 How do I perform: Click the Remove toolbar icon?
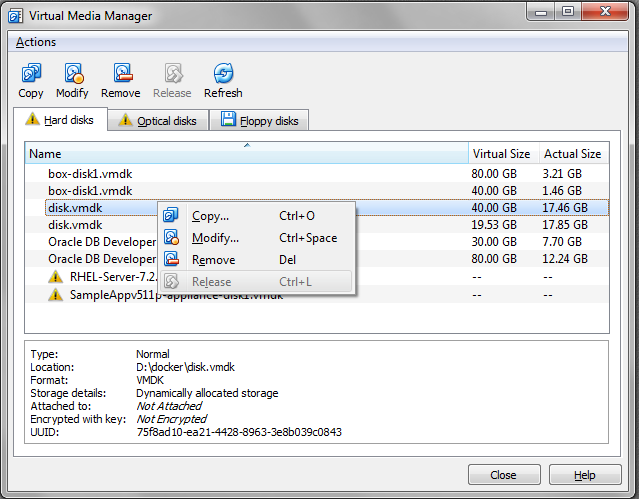pos(120,73)
